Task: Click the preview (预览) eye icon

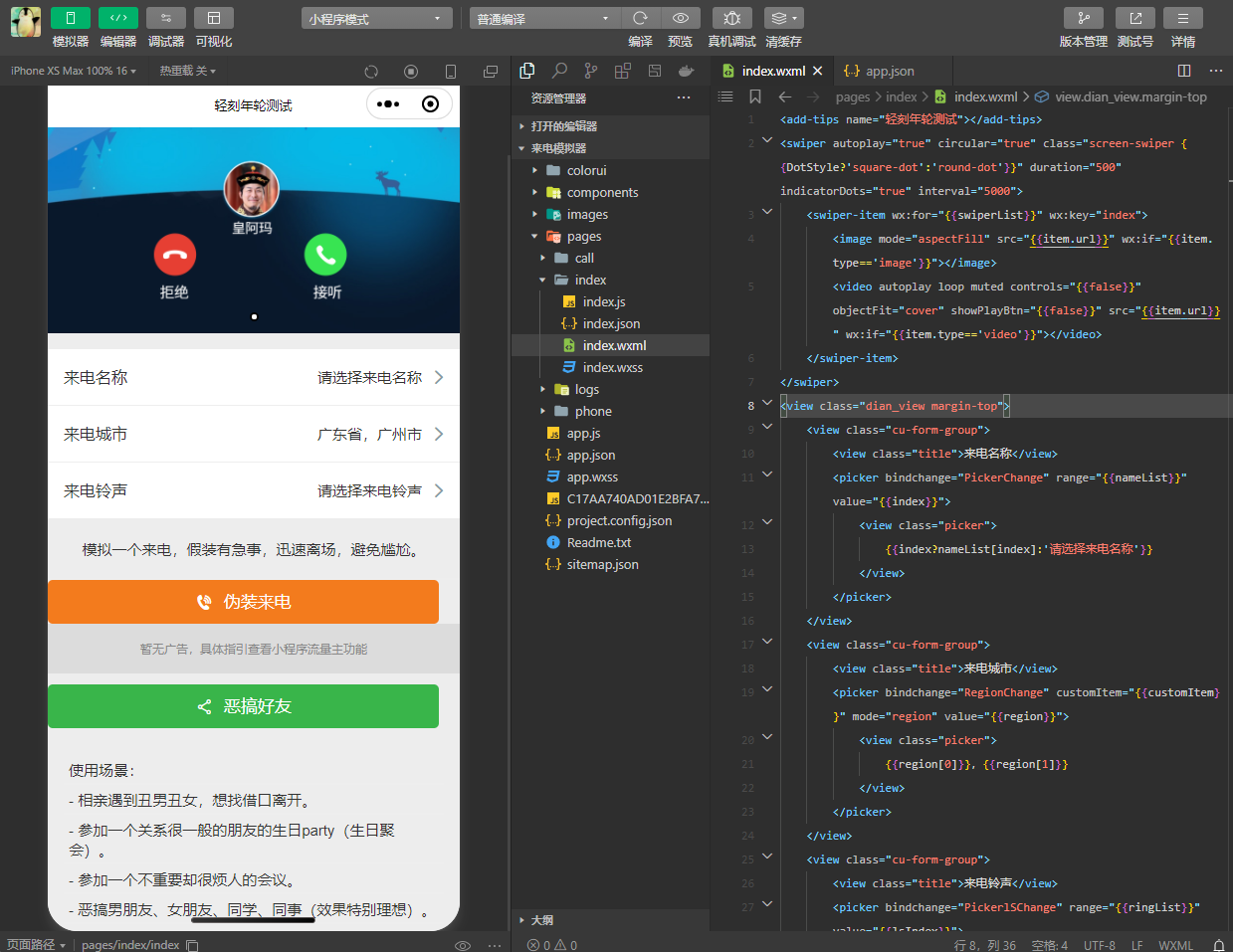Action: click(x=680, y=18)
